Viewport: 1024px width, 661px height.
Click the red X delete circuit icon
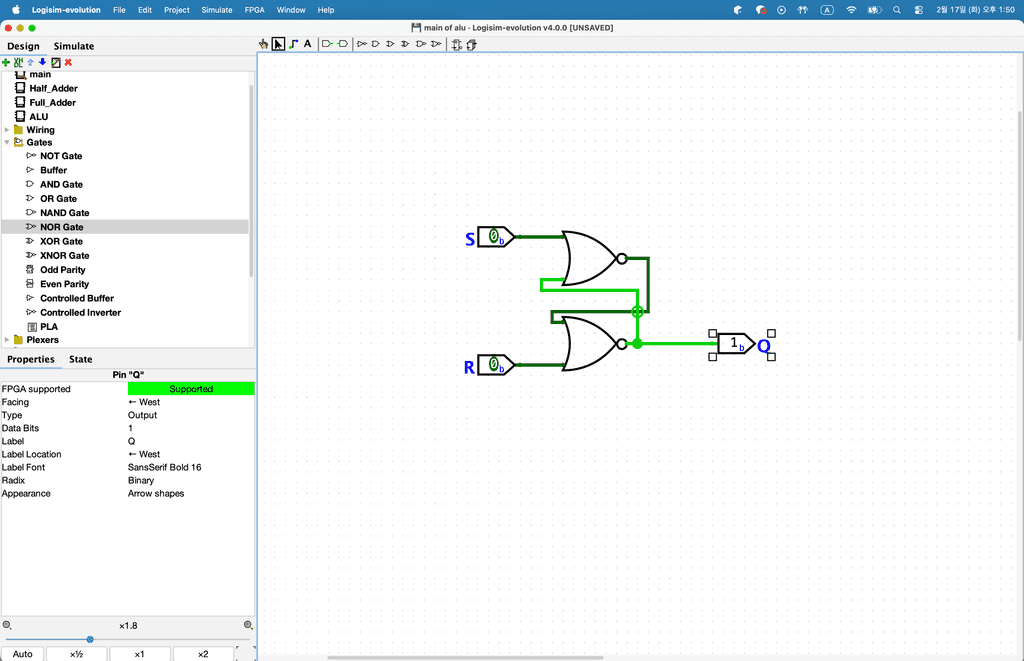68,62
